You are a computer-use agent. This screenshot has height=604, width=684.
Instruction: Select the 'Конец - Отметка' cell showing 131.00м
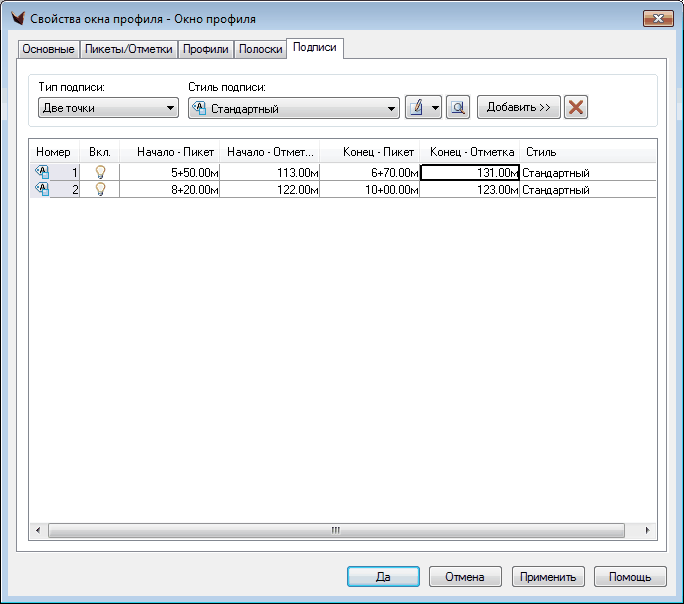pyautogui.click(x=469, y=172)
